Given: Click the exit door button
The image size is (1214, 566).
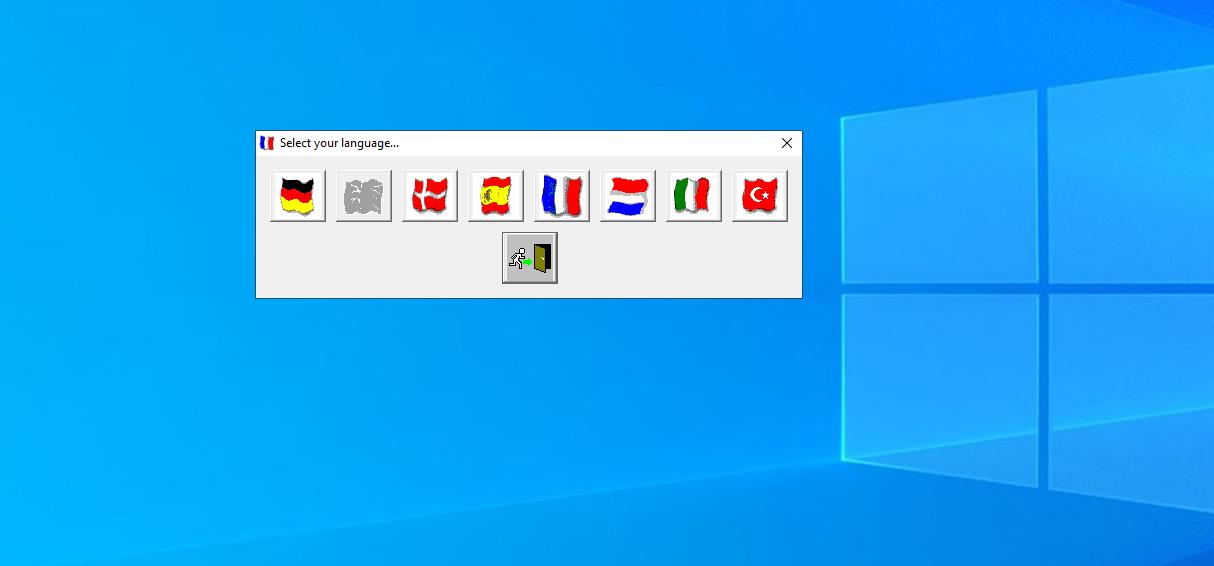Looking at the screenshot, I should [x=530, y=258].
